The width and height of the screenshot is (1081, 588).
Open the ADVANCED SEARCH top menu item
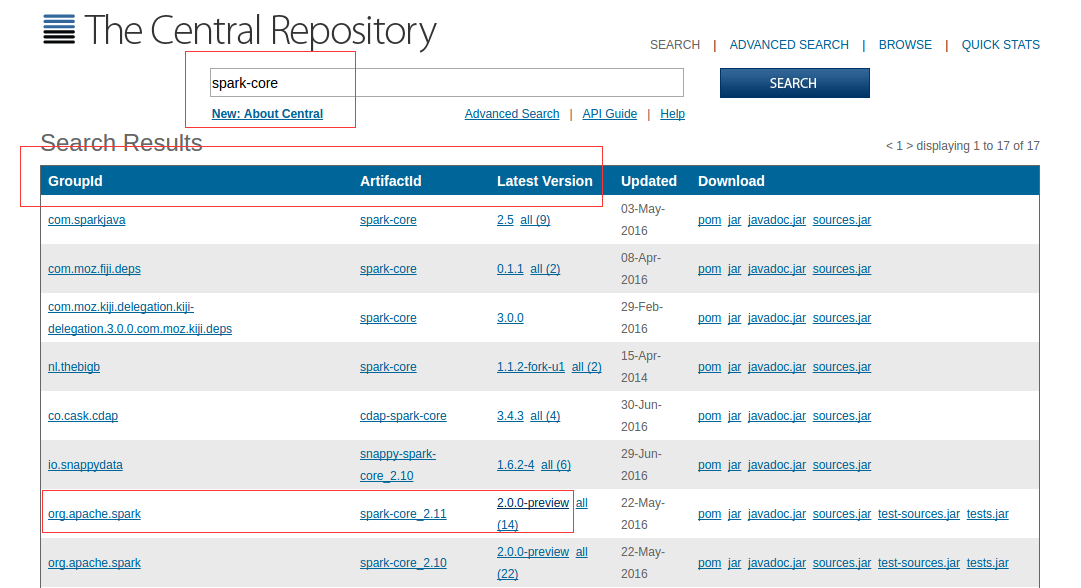[789, 45]
